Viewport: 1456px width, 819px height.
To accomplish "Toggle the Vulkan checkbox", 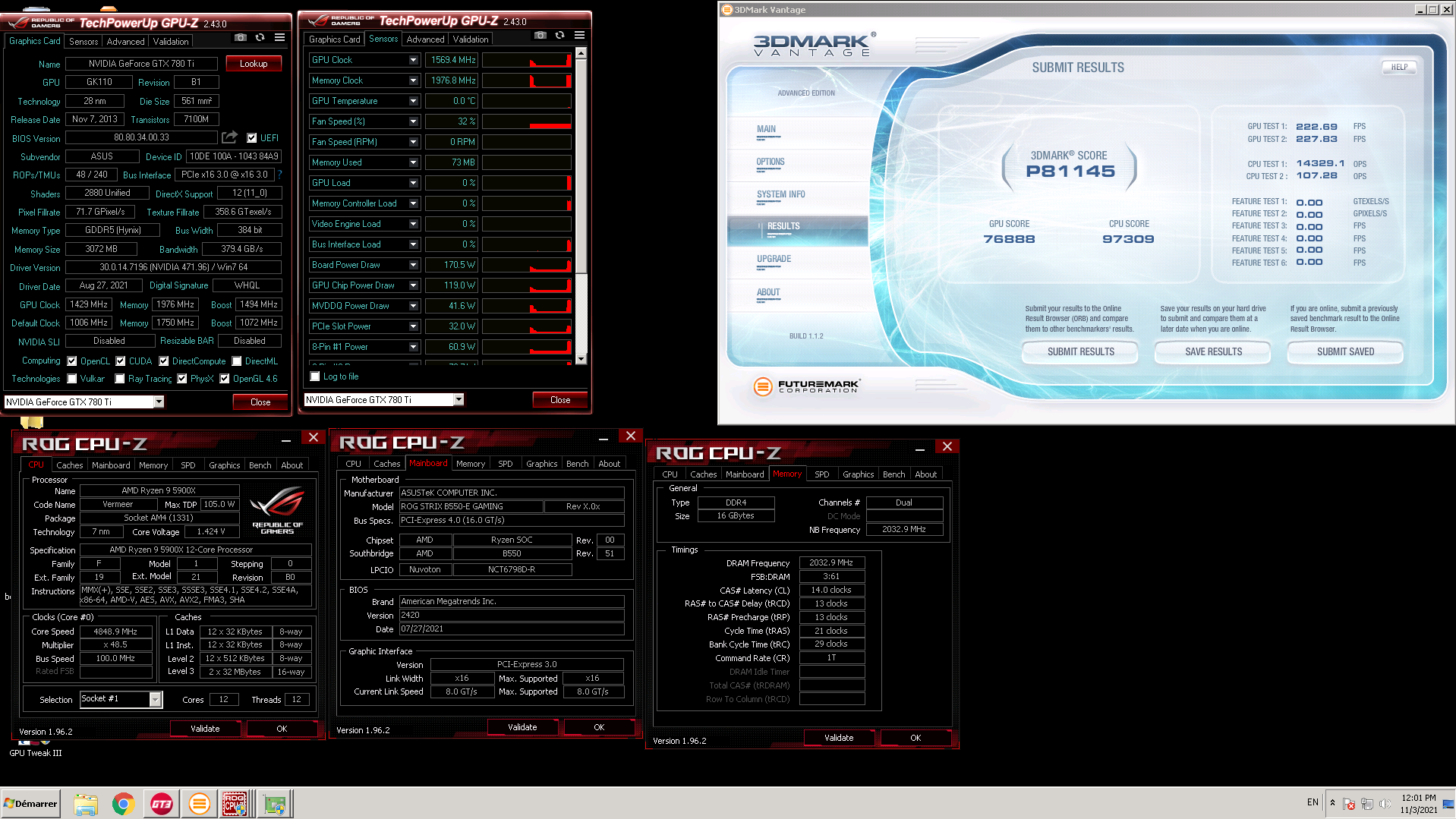I will (72, 379).
